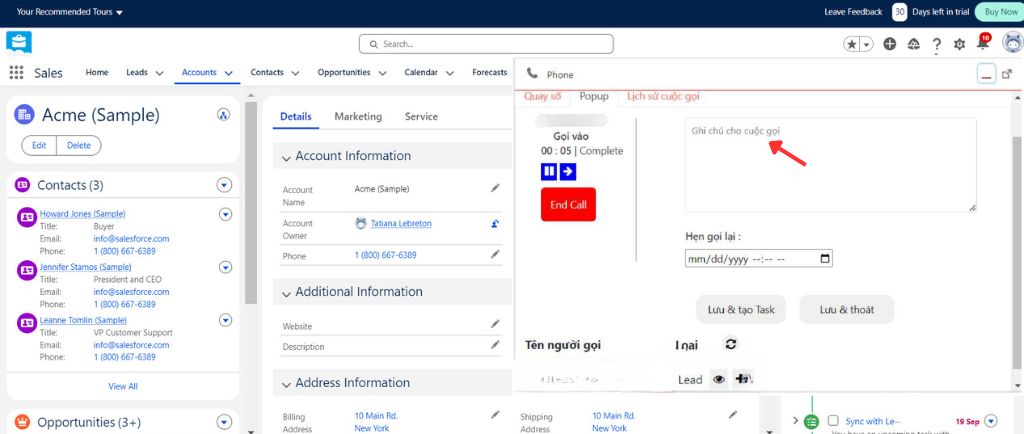Open the Help question mark icon
Screen dimensions: 1024x434
pos(936,44)
